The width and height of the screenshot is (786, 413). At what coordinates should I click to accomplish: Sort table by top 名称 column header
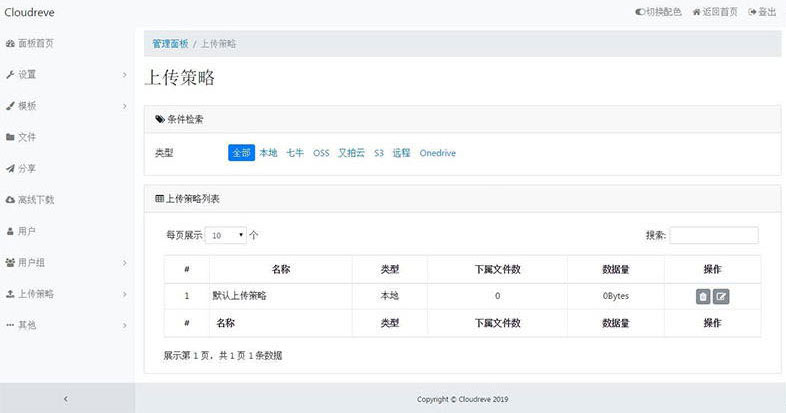click(281, 269)
